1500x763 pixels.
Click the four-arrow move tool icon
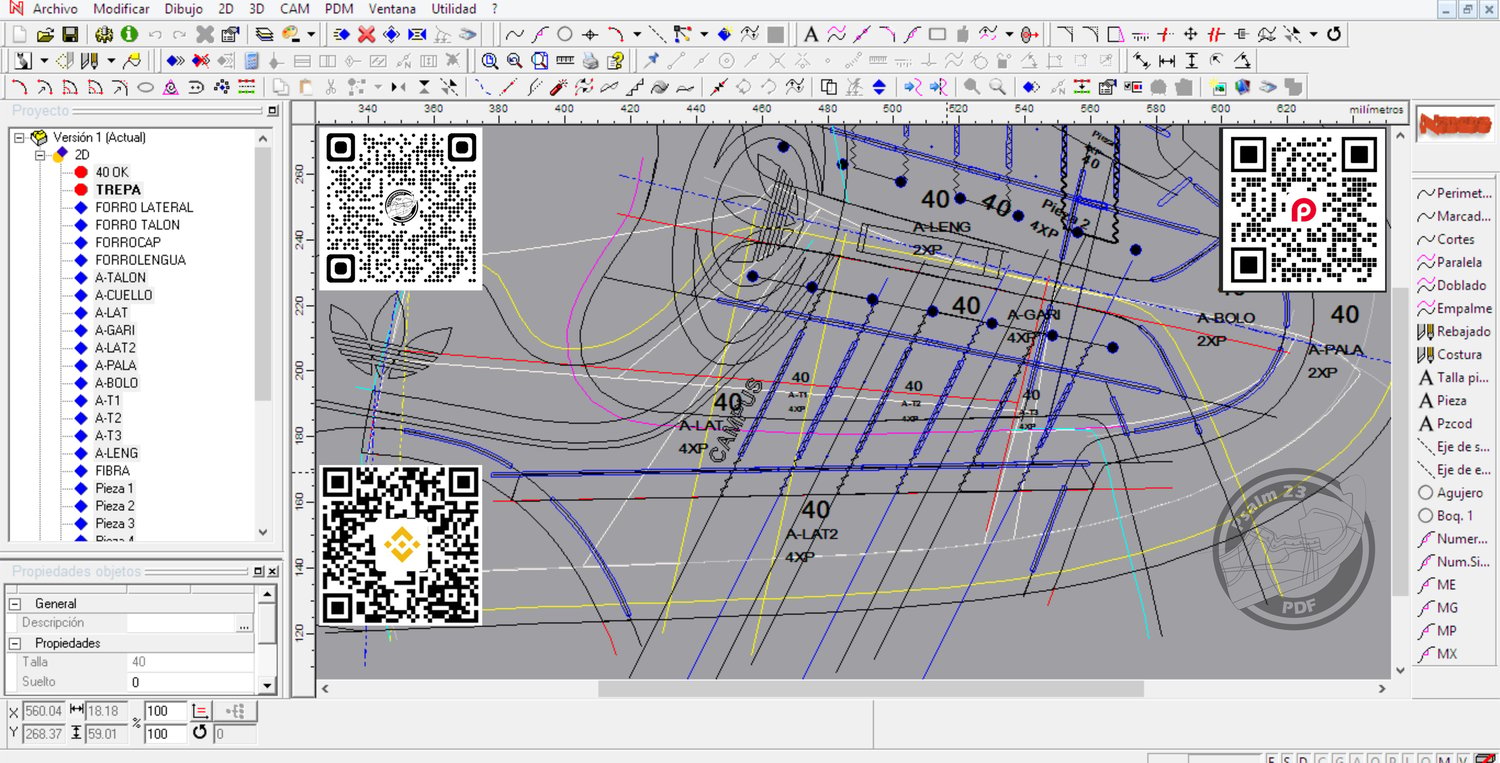pyautogui.click(x=1190, y=34)
